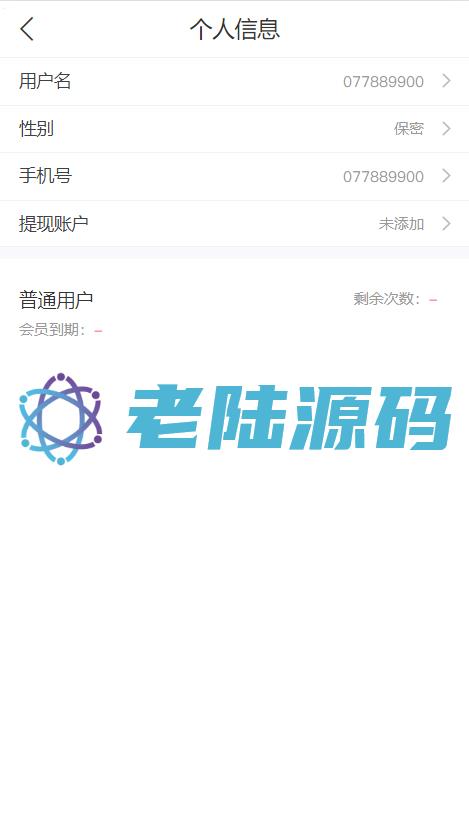This screenshot has width=469, height=835.
Task: Click the username value 077889900
Action: pos(383,81)
